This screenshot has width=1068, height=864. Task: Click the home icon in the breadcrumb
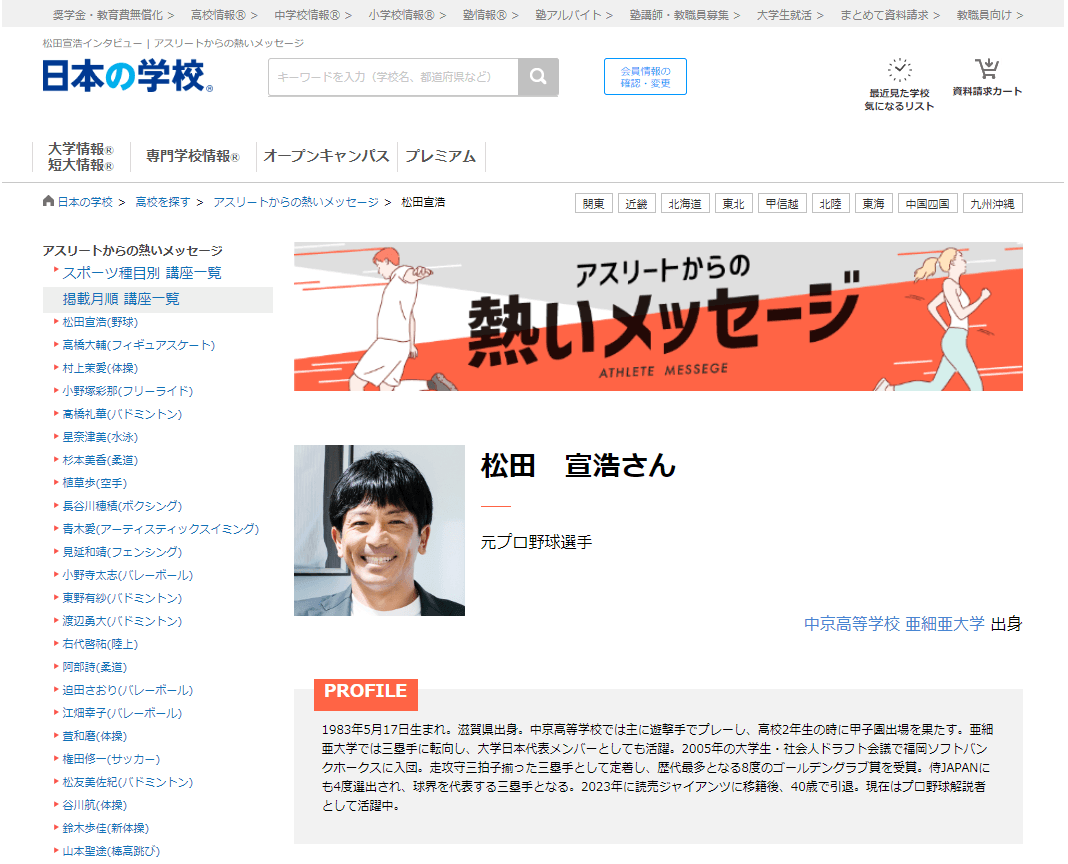click(x=49, y=201)
